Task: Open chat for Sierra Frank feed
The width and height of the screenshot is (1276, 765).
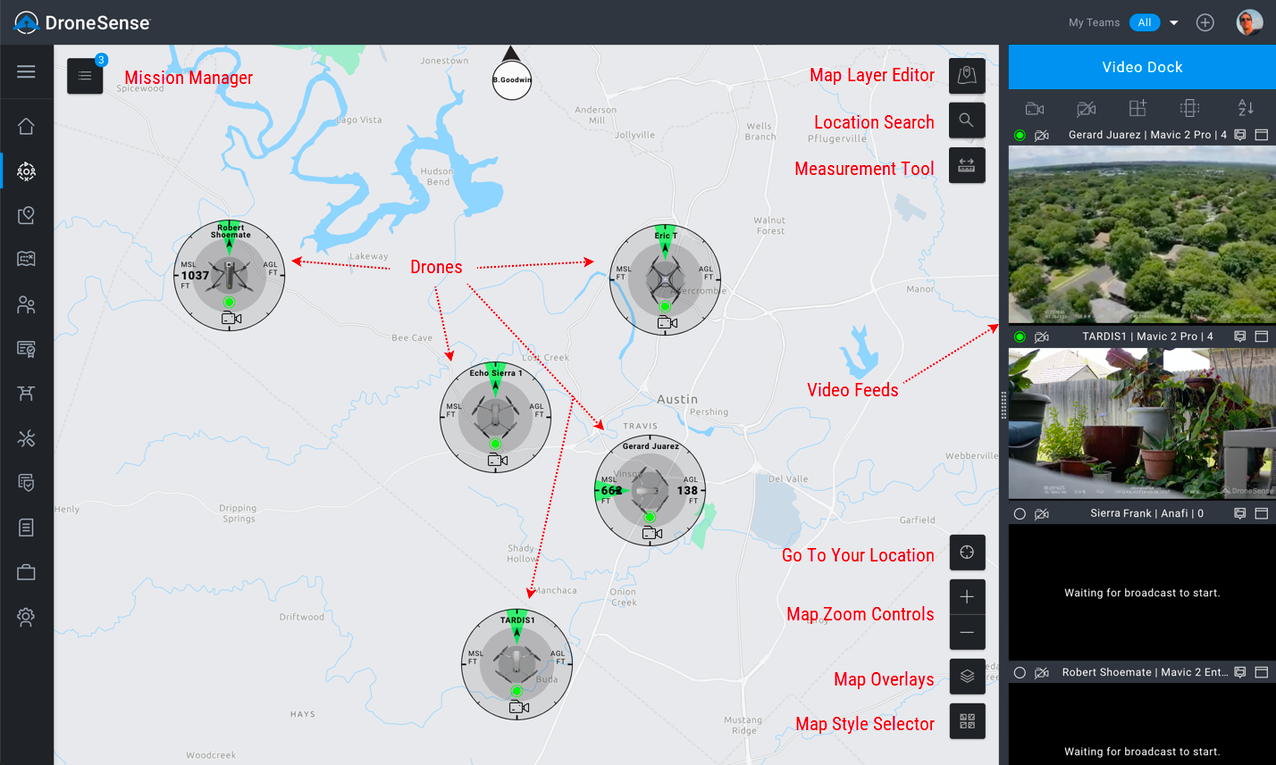Action: 1240,513
